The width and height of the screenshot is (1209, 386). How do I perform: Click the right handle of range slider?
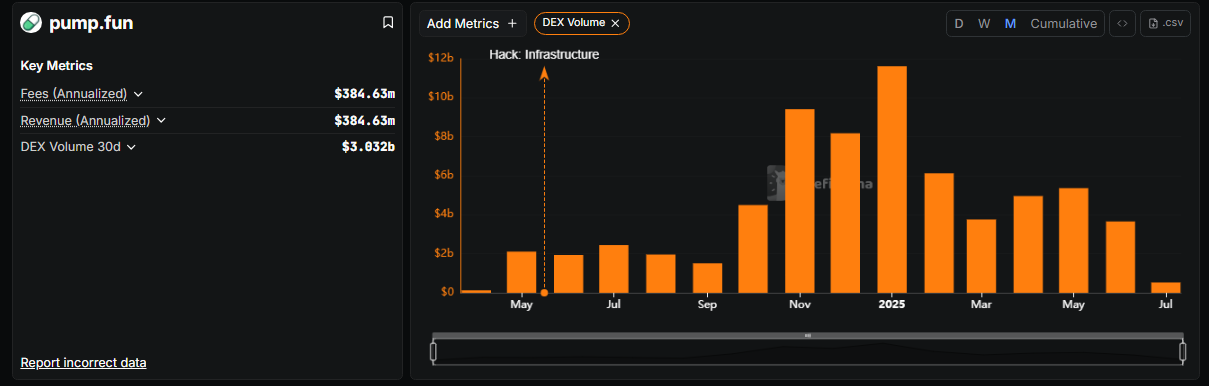(1183, 352)
